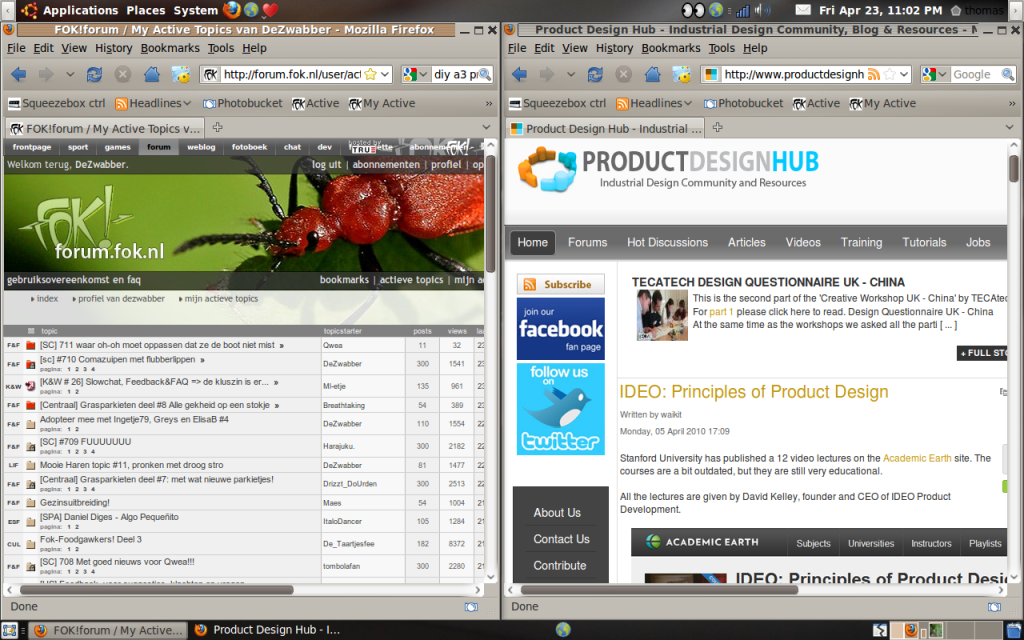
Task: Select the 'FOK!forum / My Active Topics' tab
Action: coord(104,129)
